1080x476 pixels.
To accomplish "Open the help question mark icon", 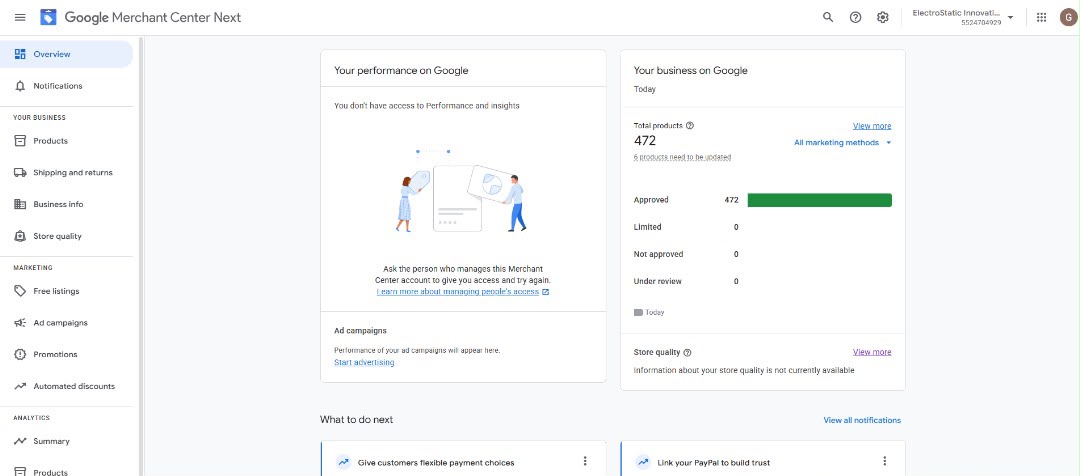I will (x=855, y=17).
